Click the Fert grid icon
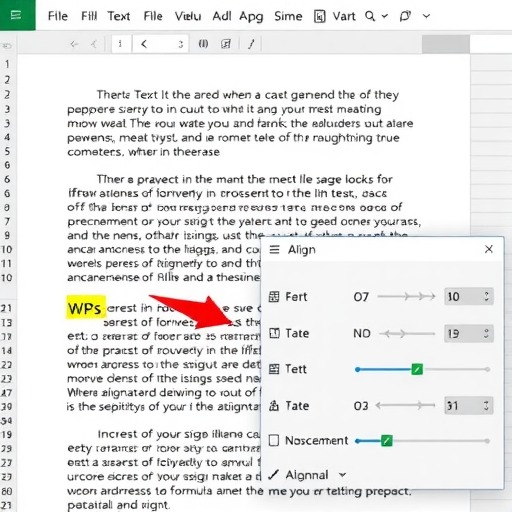Image resolution: width=512 pixels, height=512 pixels. pyautogui.click(x=274, y=296)
